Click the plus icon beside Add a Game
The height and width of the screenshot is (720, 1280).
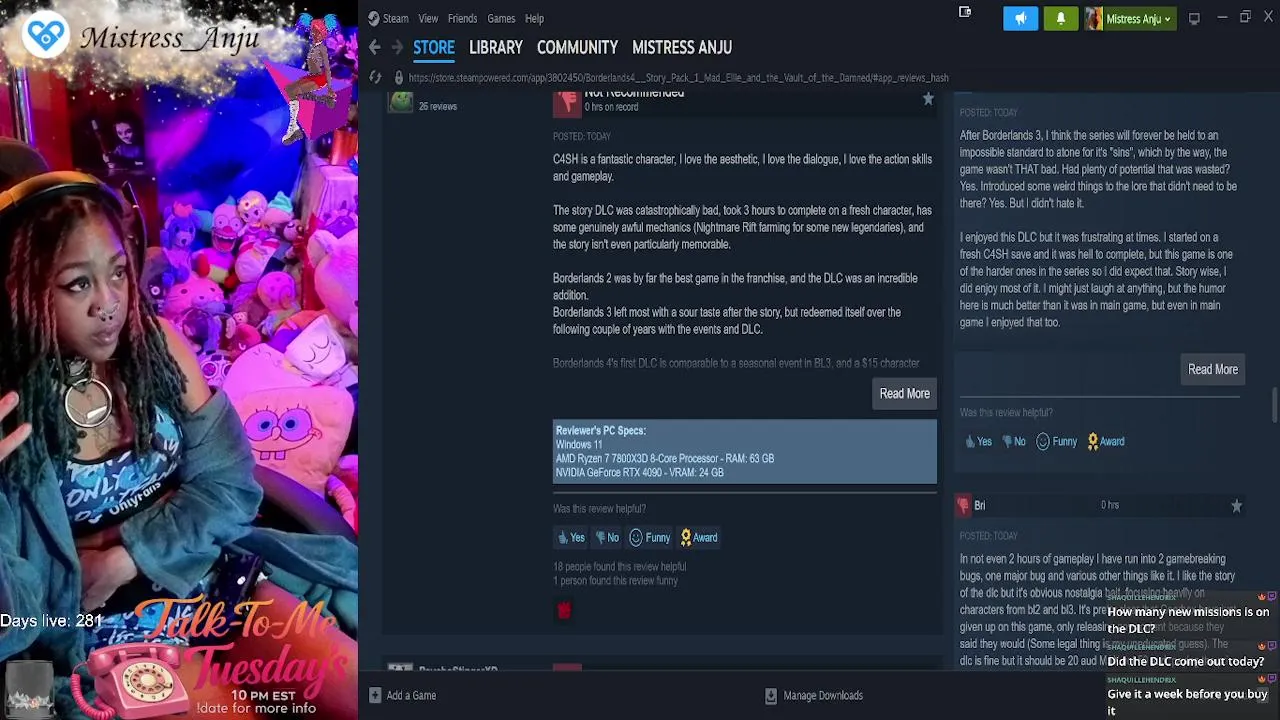click(x=374, y=695)
